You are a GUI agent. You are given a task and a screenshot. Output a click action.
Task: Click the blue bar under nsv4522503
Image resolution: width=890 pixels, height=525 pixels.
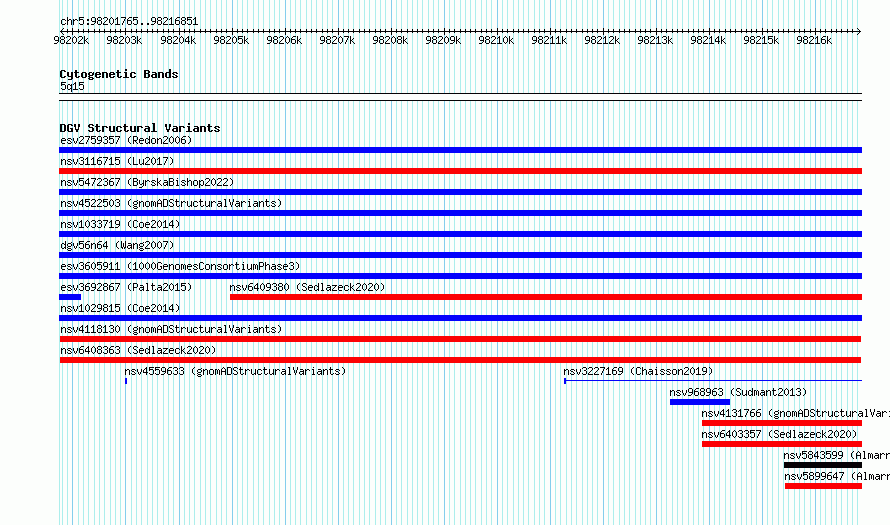pyautogui.click(x=460, y=213)
